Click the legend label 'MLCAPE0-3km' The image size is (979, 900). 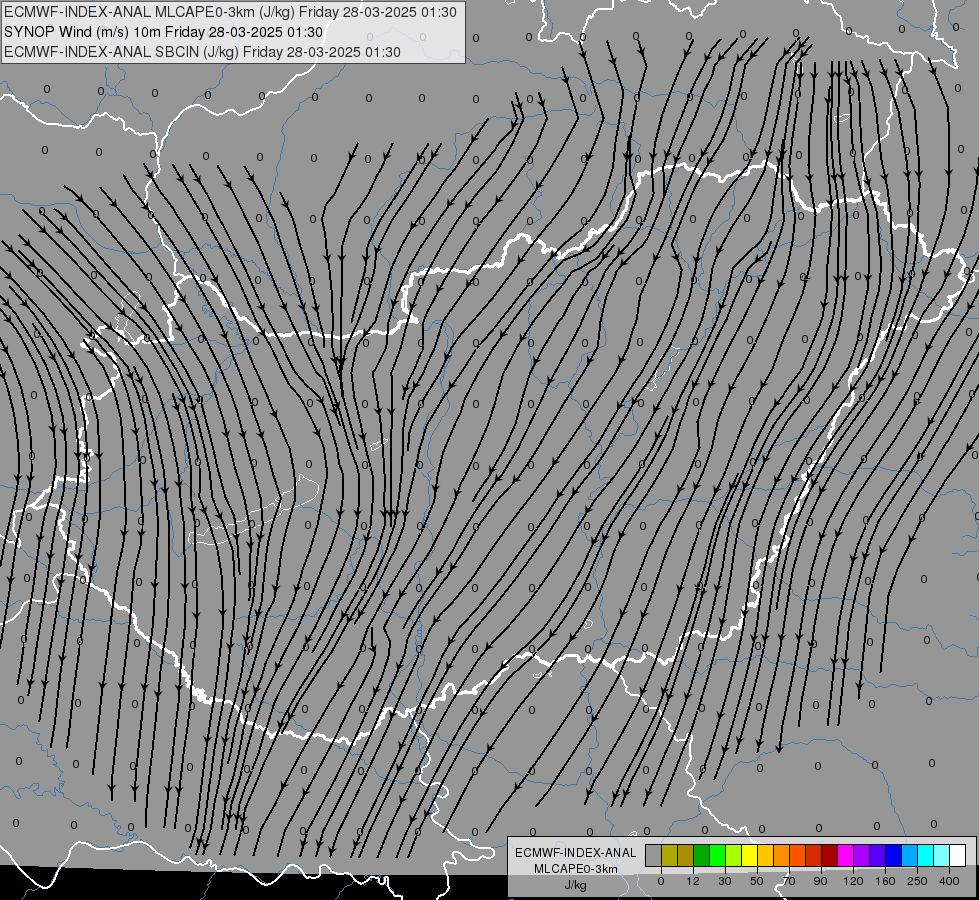pos(576,869)
